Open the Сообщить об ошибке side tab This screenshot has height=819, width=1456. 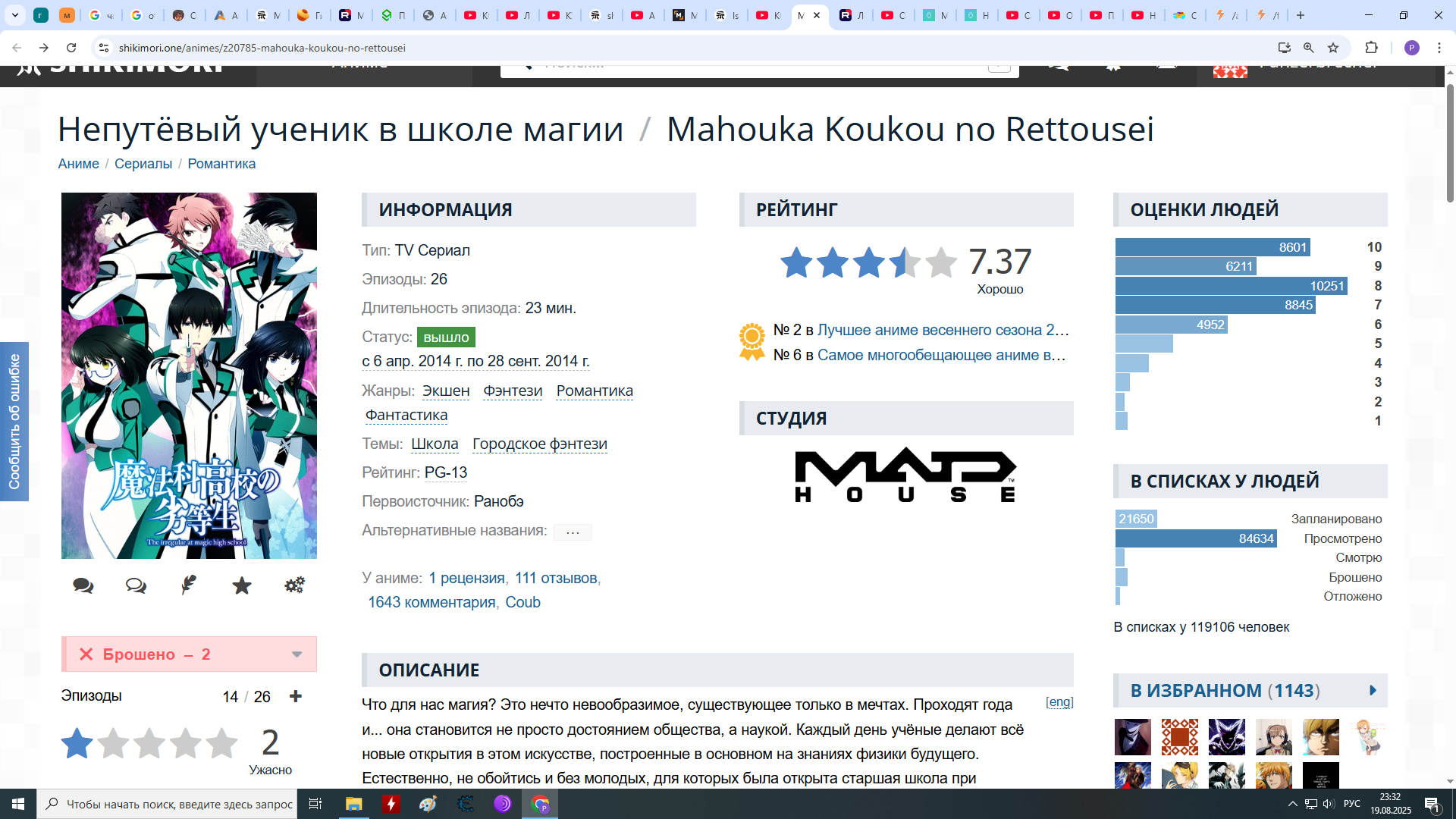[x=14, y=422]
